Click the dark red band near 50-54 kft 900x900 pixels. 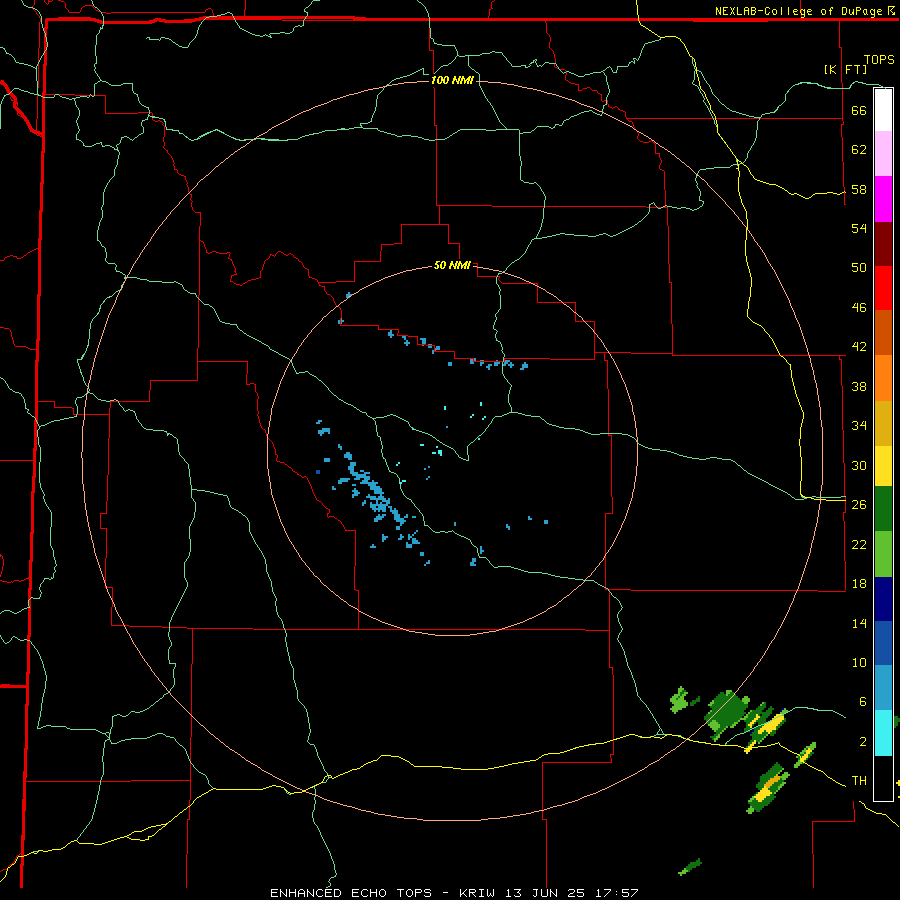coord(883,244)
